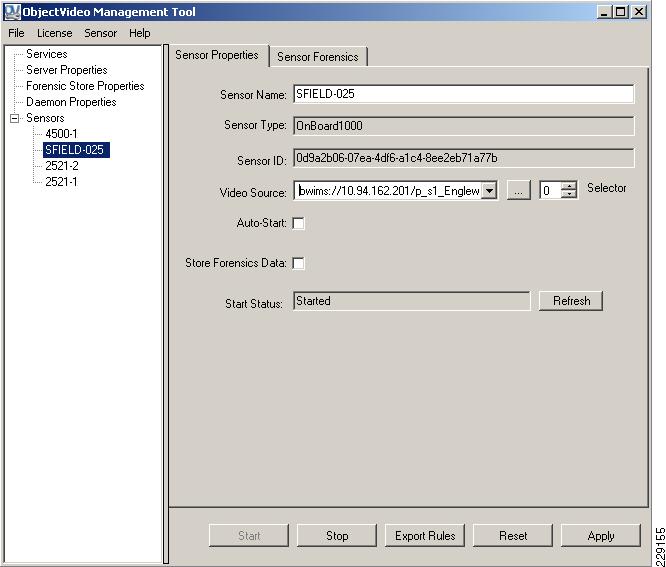
Task: Select sensor 2521-2 in the tree
Action: 62,166
